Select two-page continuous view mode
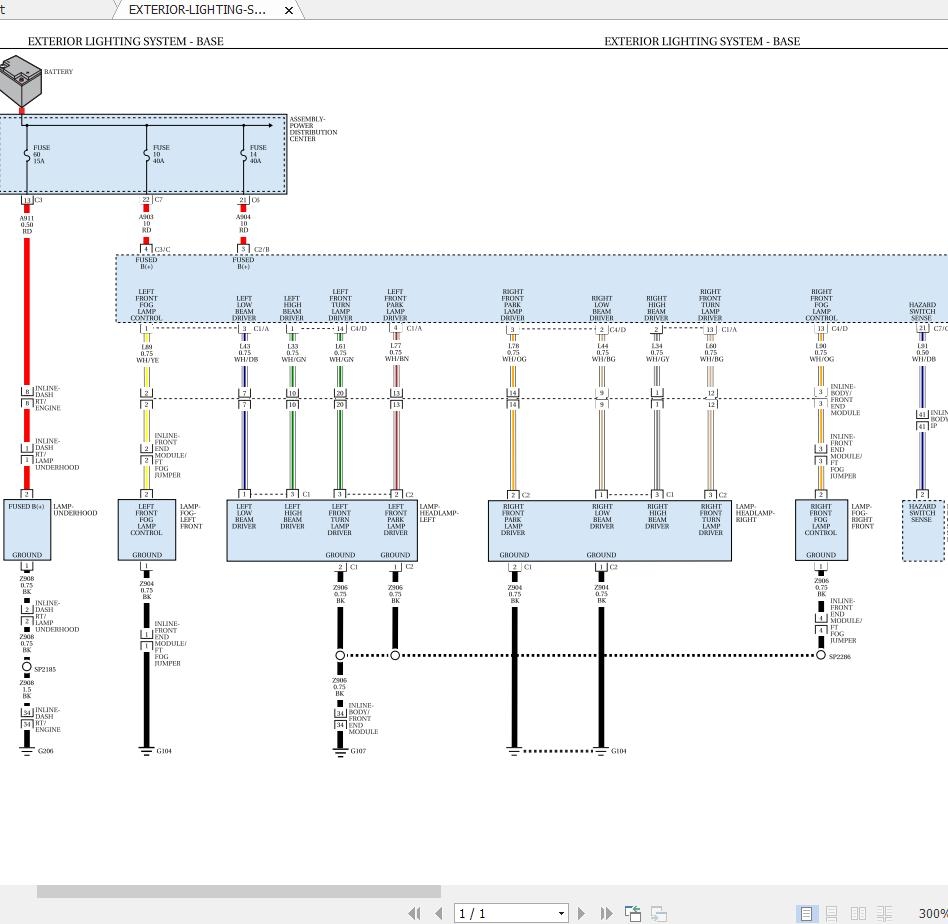Viewport: 948px width, 924px height. click(885, 913)
